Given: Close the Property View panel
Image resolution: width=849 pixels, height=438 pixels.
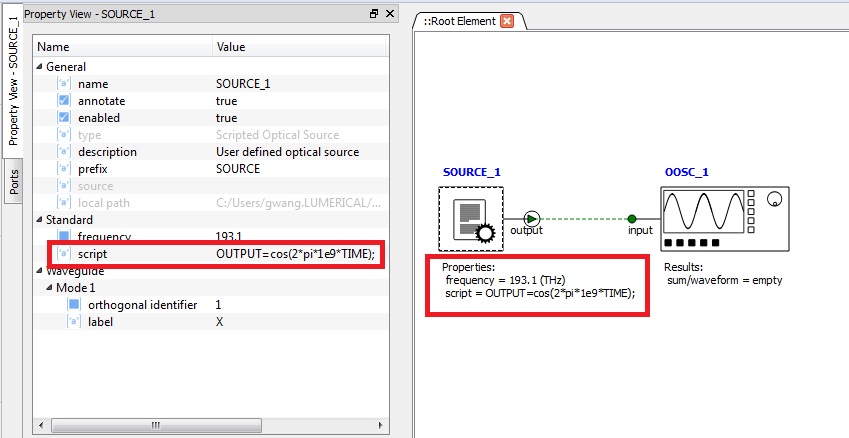Looking at the screenshot, I should tap(391, 14).
